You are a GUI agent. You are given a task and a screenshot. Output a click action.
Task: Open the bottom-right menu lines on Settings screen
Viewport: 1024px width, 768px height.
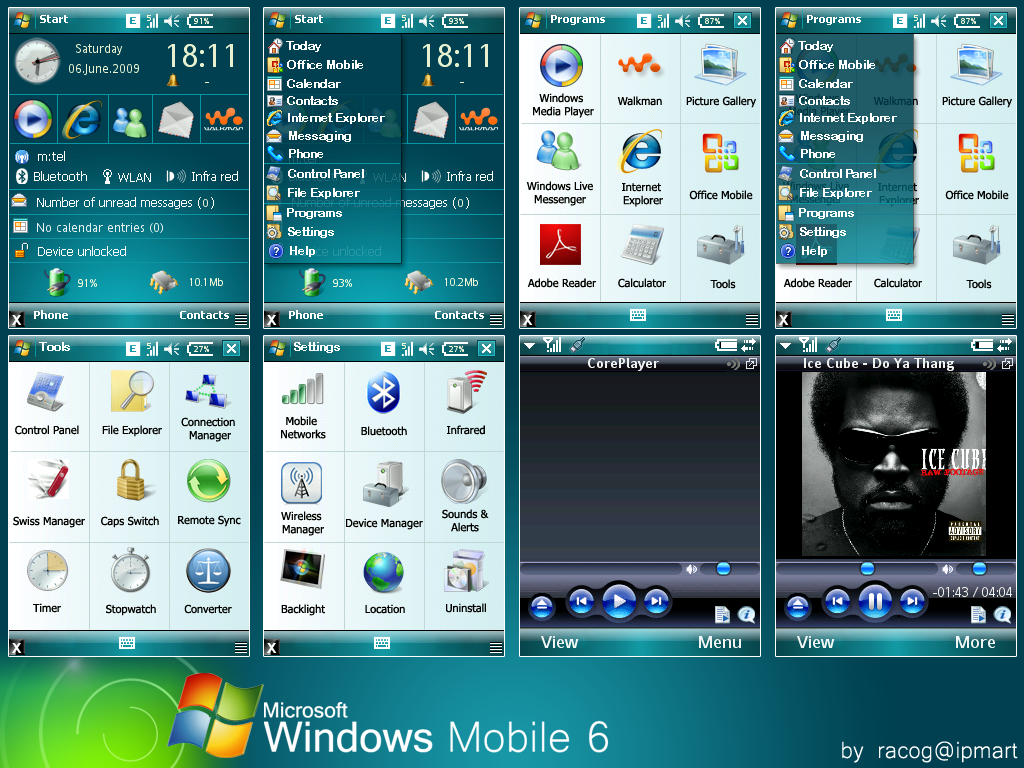496,648
